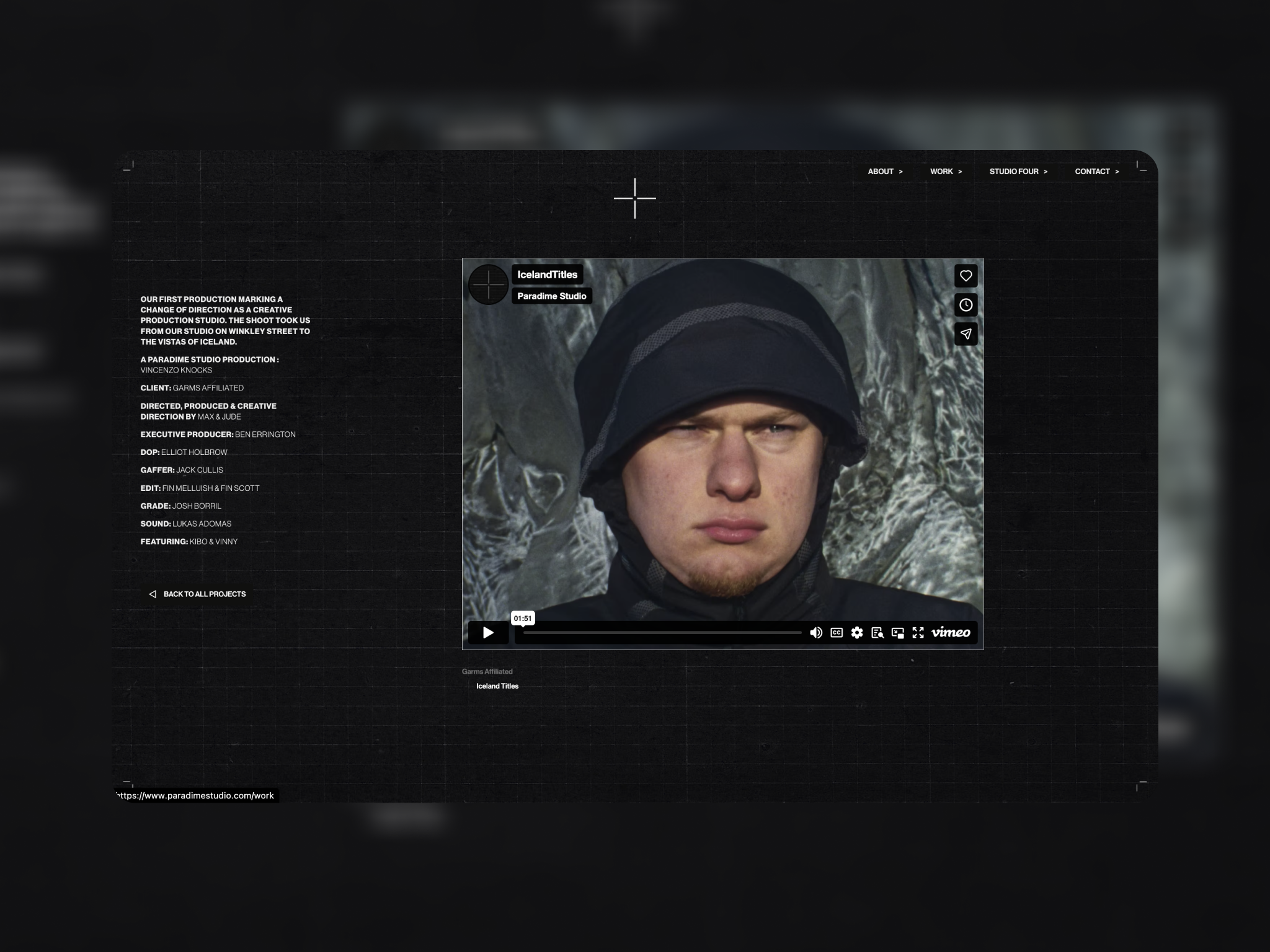Play the IcelandTitles video
The image size is (1270, 952).
tap(488, 632)
